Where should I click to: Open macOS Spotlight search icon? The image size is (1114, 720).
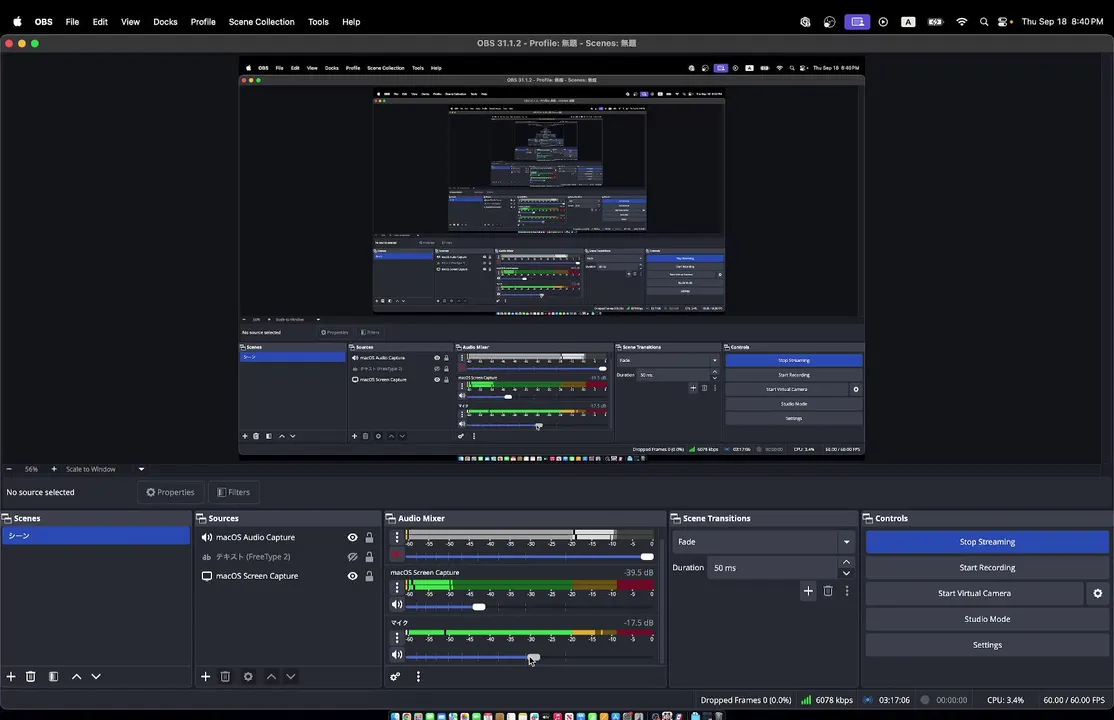click(984, 22)
